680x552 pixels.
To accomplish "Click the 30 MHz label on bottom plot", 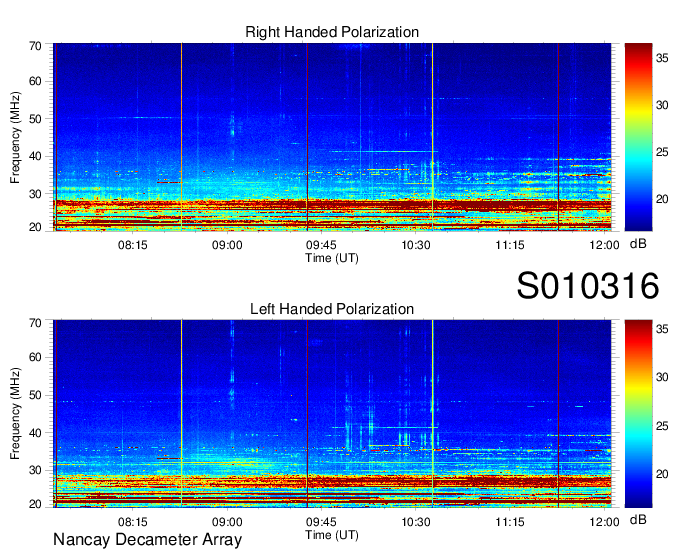I will click(35, 470).
